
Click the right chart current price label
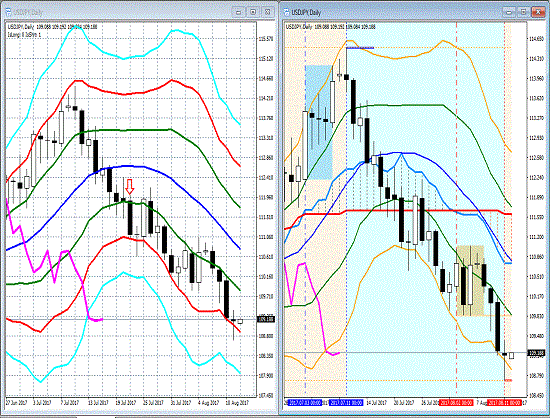coord(536,353)
